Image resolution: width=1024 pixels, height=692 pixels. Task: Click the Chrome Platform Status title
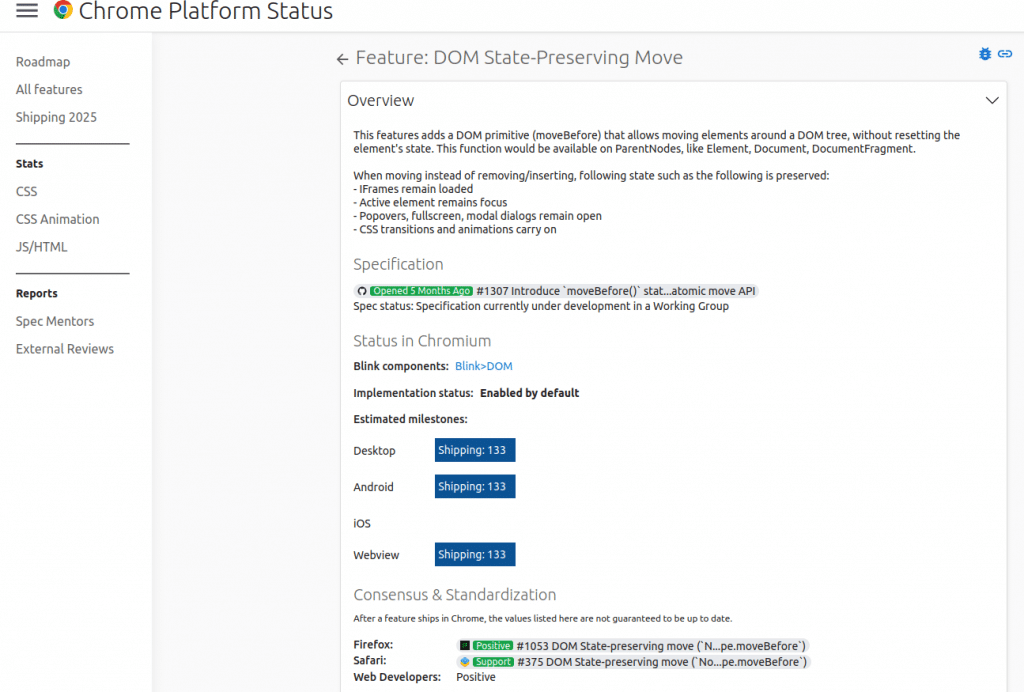[206, 10]
